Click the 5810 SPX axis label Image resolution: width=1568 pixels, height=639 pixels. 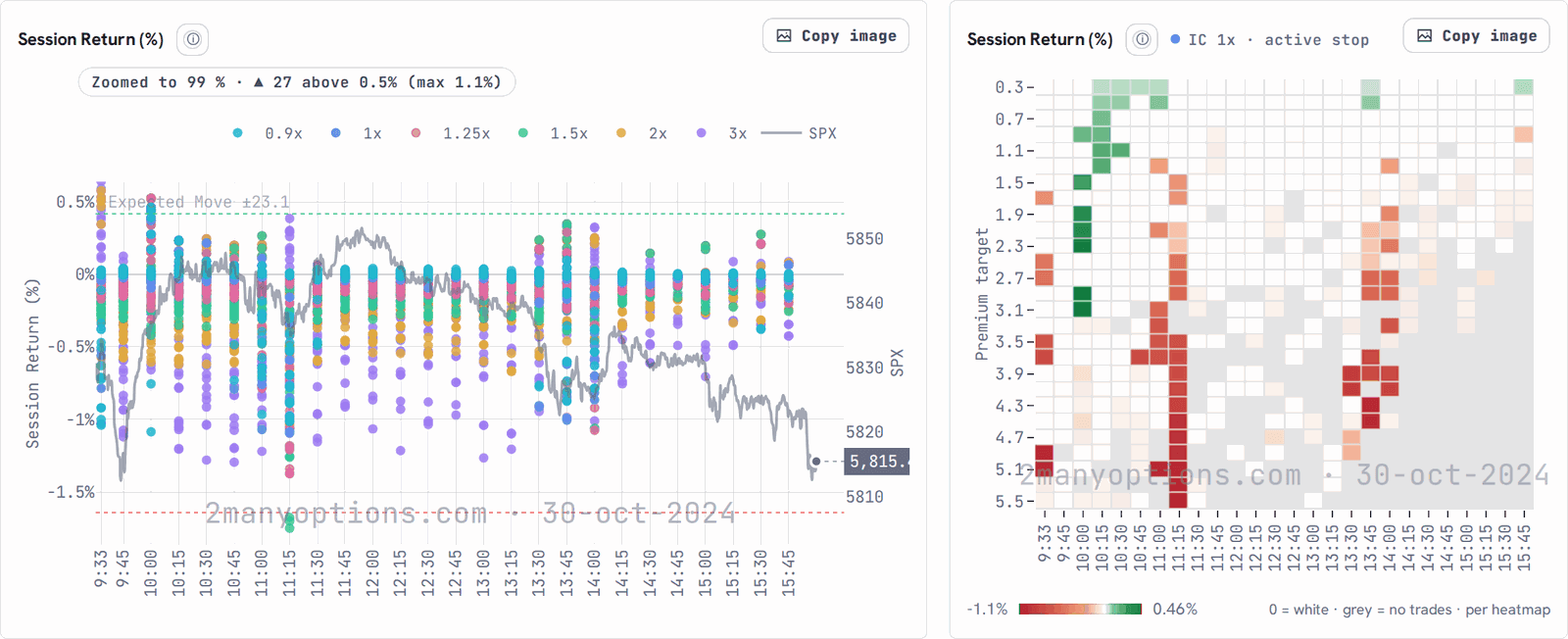[864, 497]
